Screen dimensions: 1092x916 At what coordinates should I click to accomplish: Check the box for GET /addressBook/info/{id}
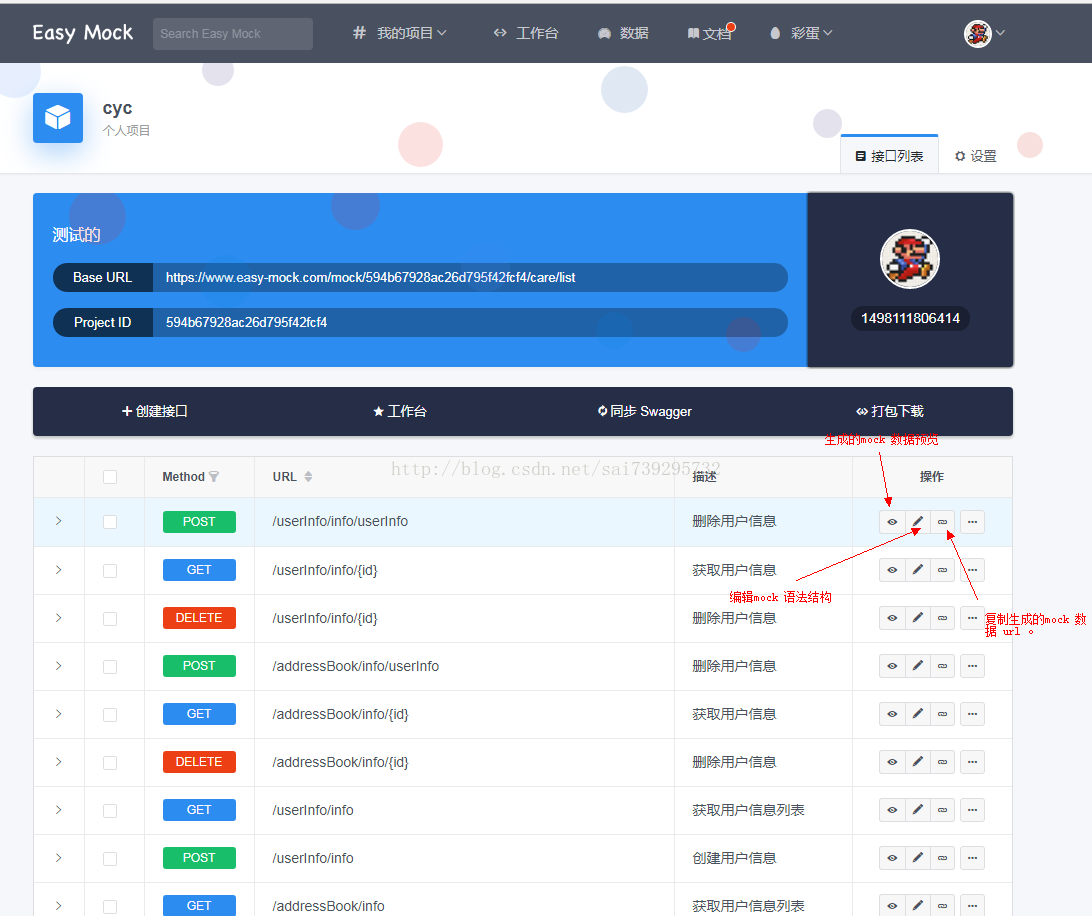click(x=110, y=715)
